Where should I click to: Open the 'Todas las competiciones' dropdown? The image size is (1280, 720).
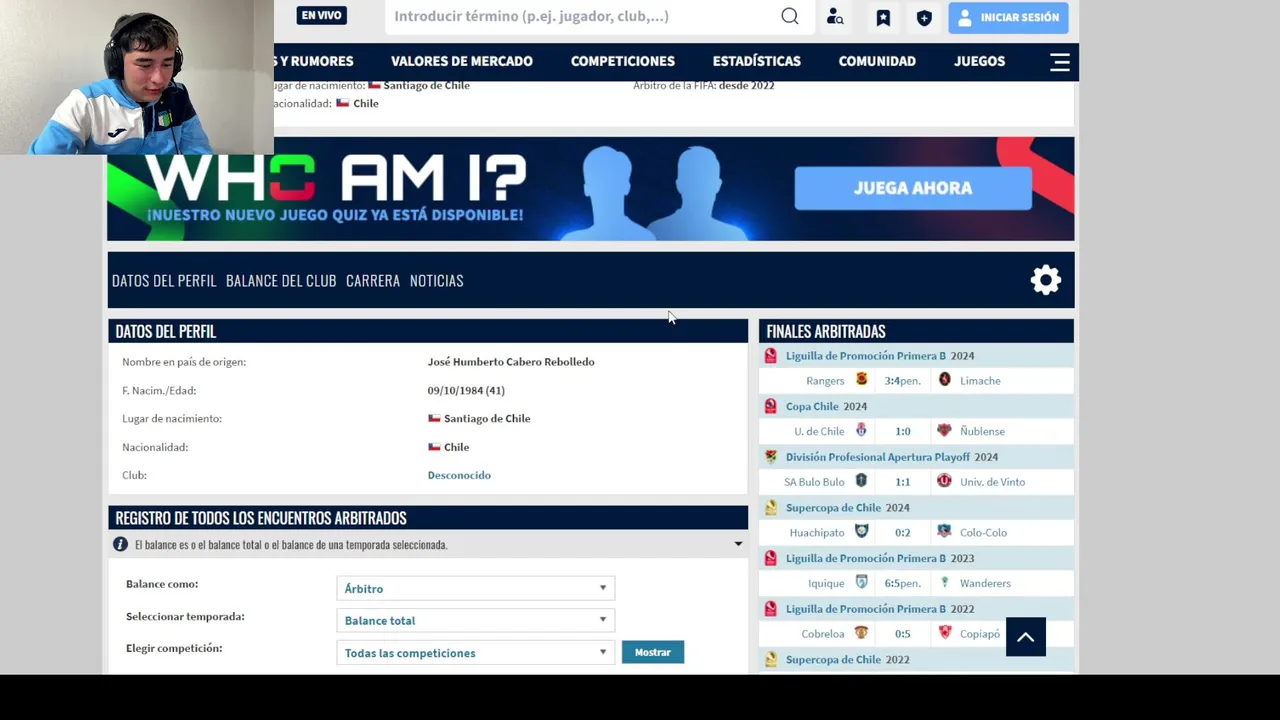[475, 652]
